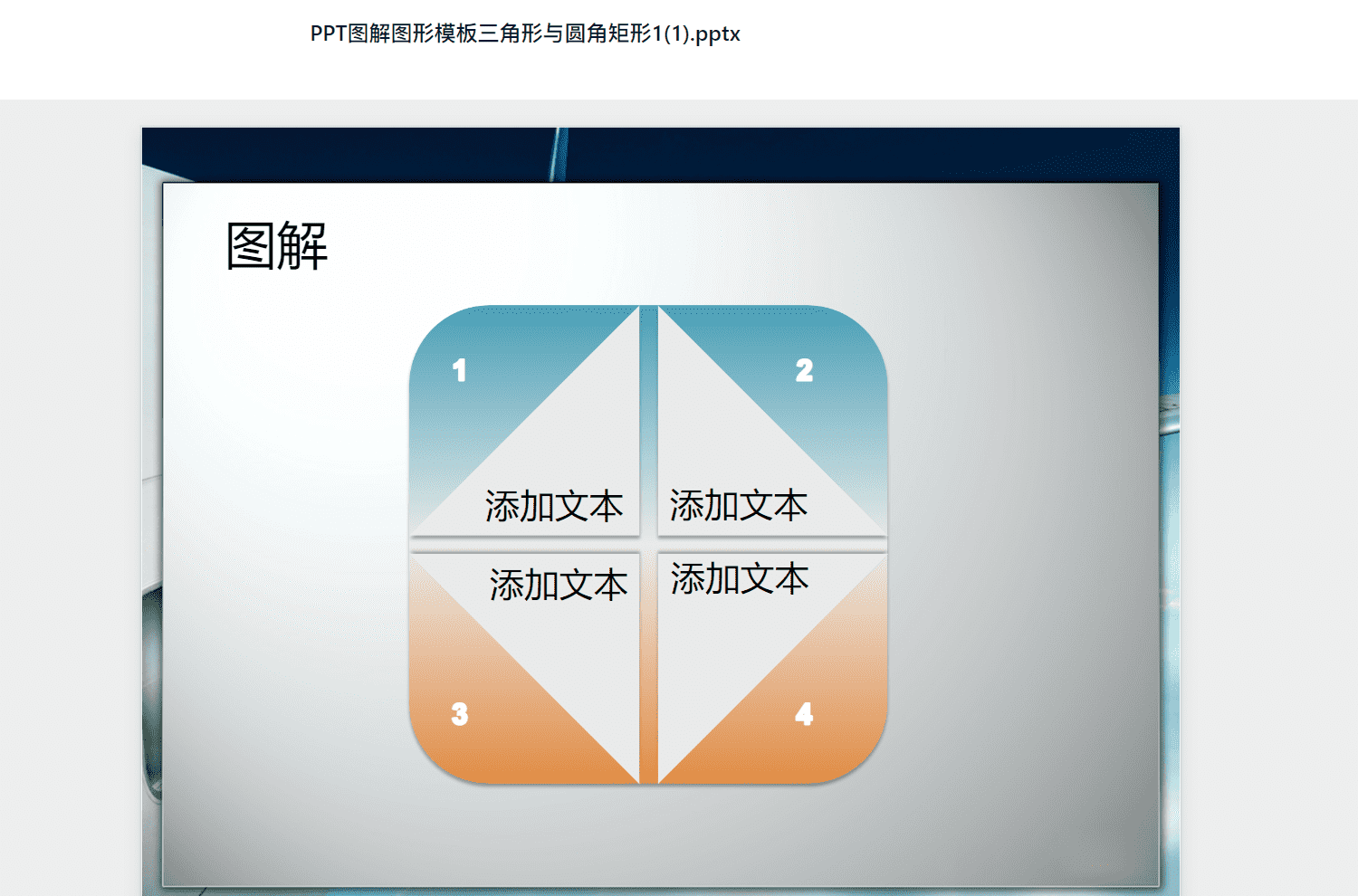Click the slide preview thumbnail

pyautogui.click(x=661, y=511)
